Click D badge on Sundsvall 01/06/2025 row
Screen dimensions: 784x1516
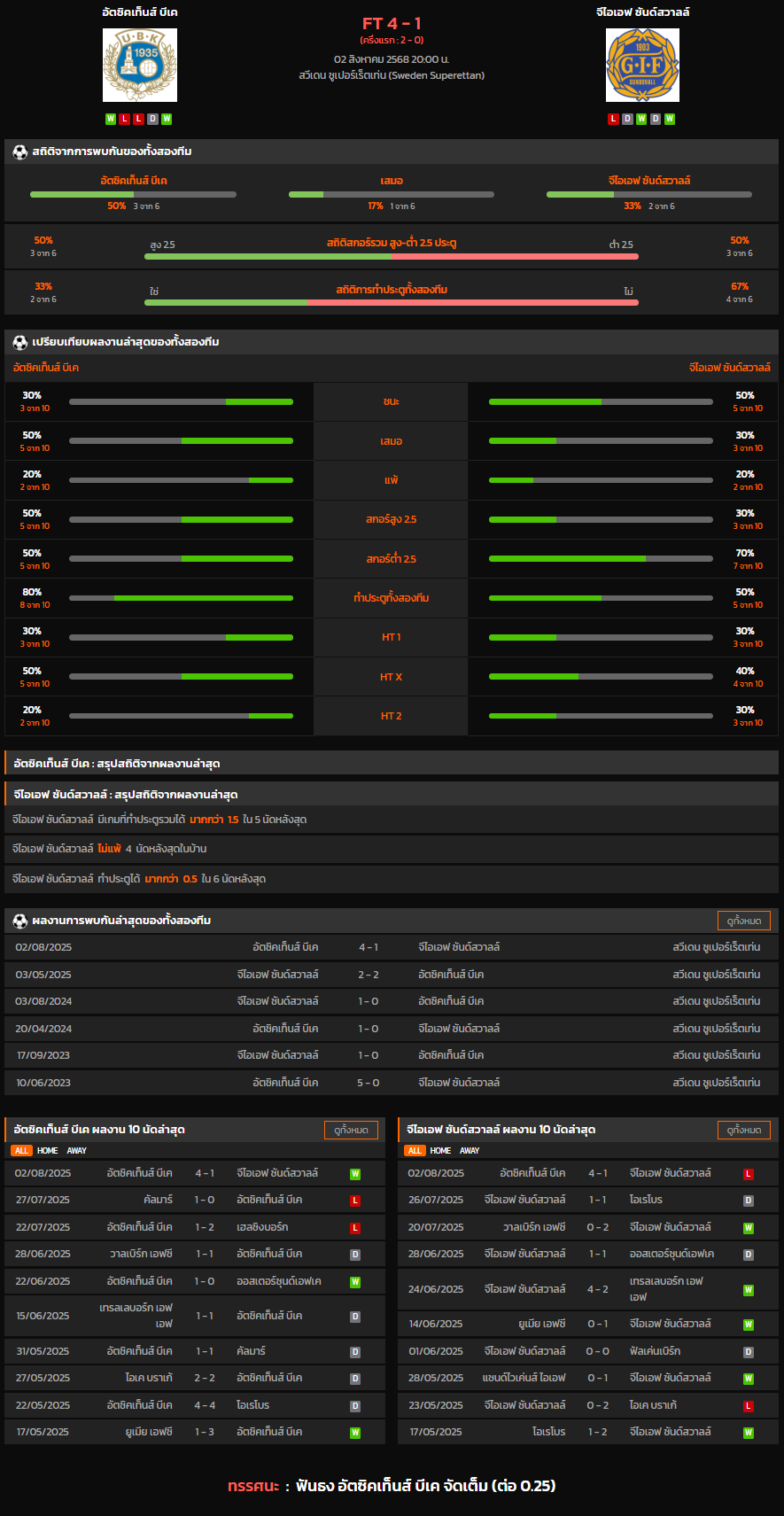(749, 1352)
